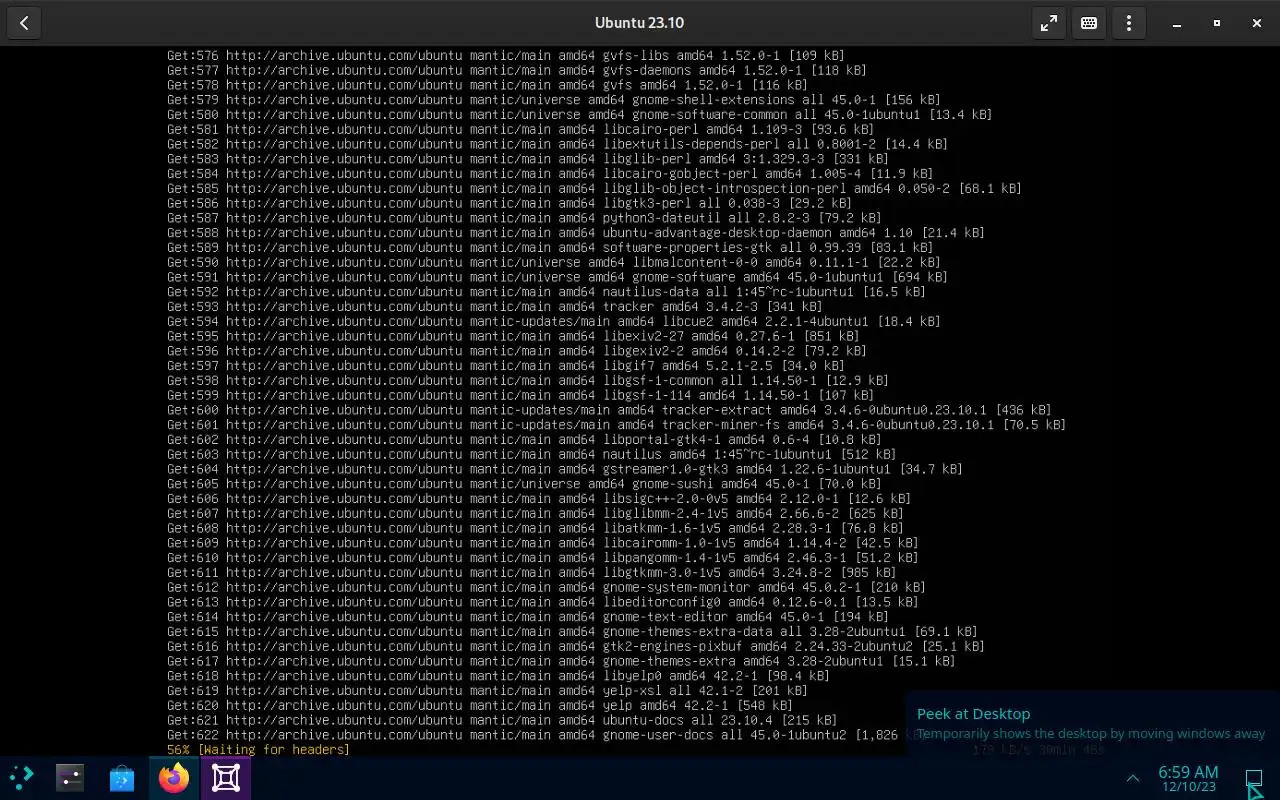
Task: Launch the software store from the taskbar
Action: point(122,778)
